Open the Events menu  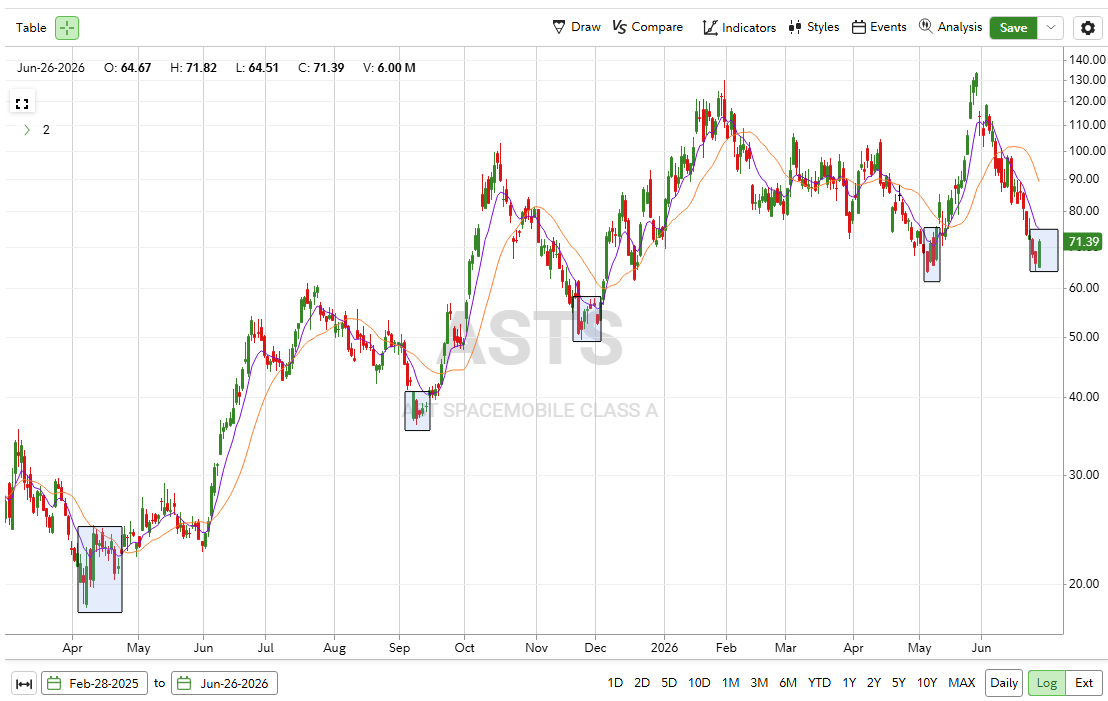tap(879, 27)
